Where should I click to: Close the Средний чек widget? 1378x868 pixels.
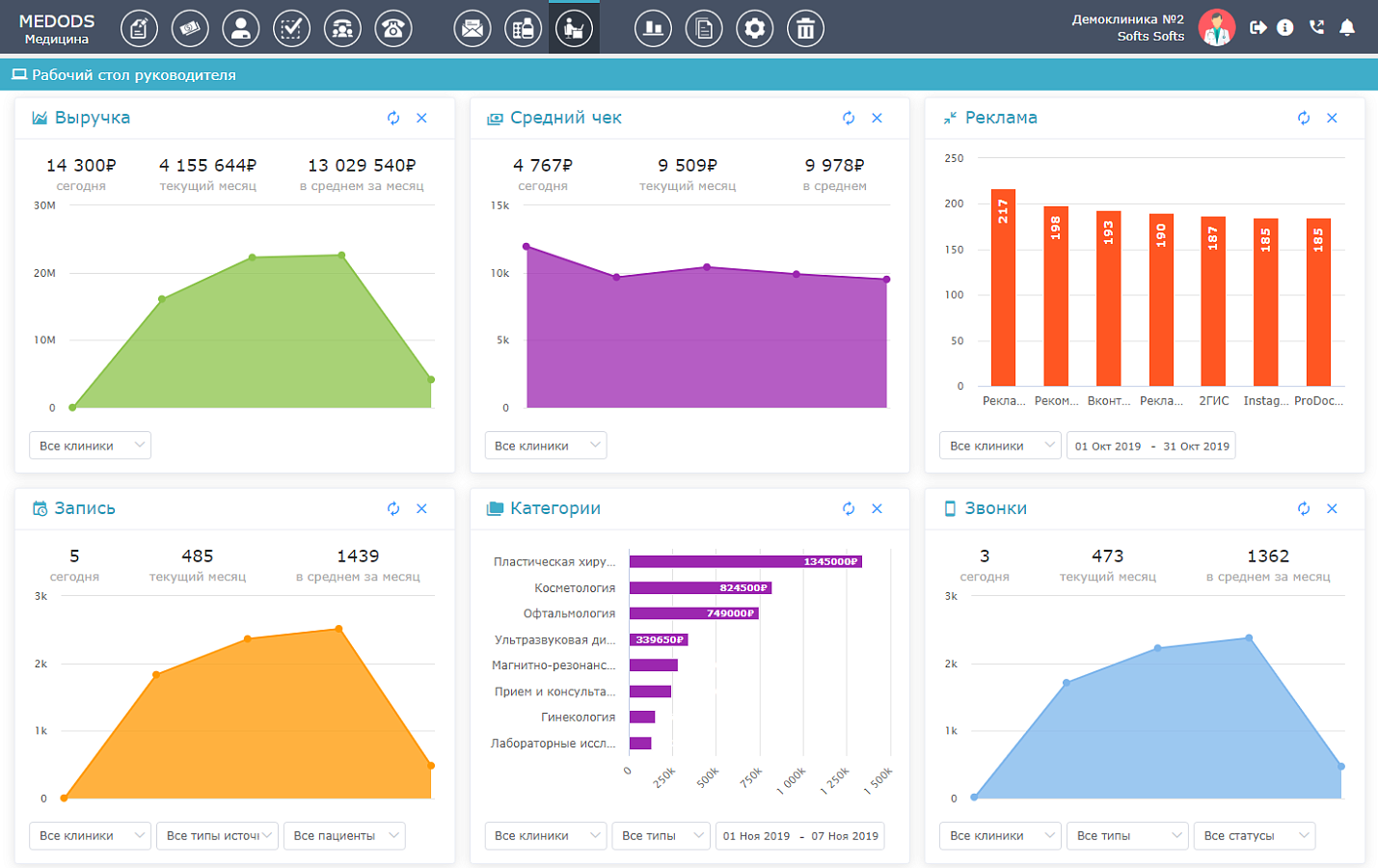click(x=877, y=118)
